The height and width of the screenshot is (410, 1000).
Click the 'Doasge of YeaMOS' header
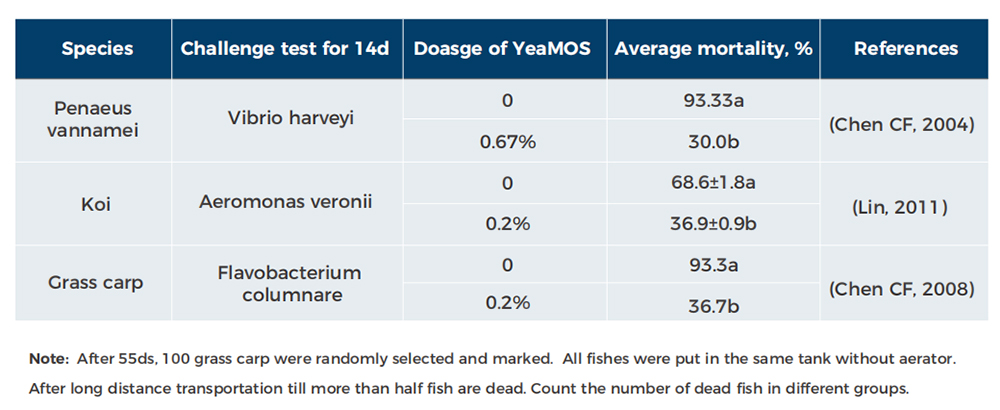(x=505, y=49)
